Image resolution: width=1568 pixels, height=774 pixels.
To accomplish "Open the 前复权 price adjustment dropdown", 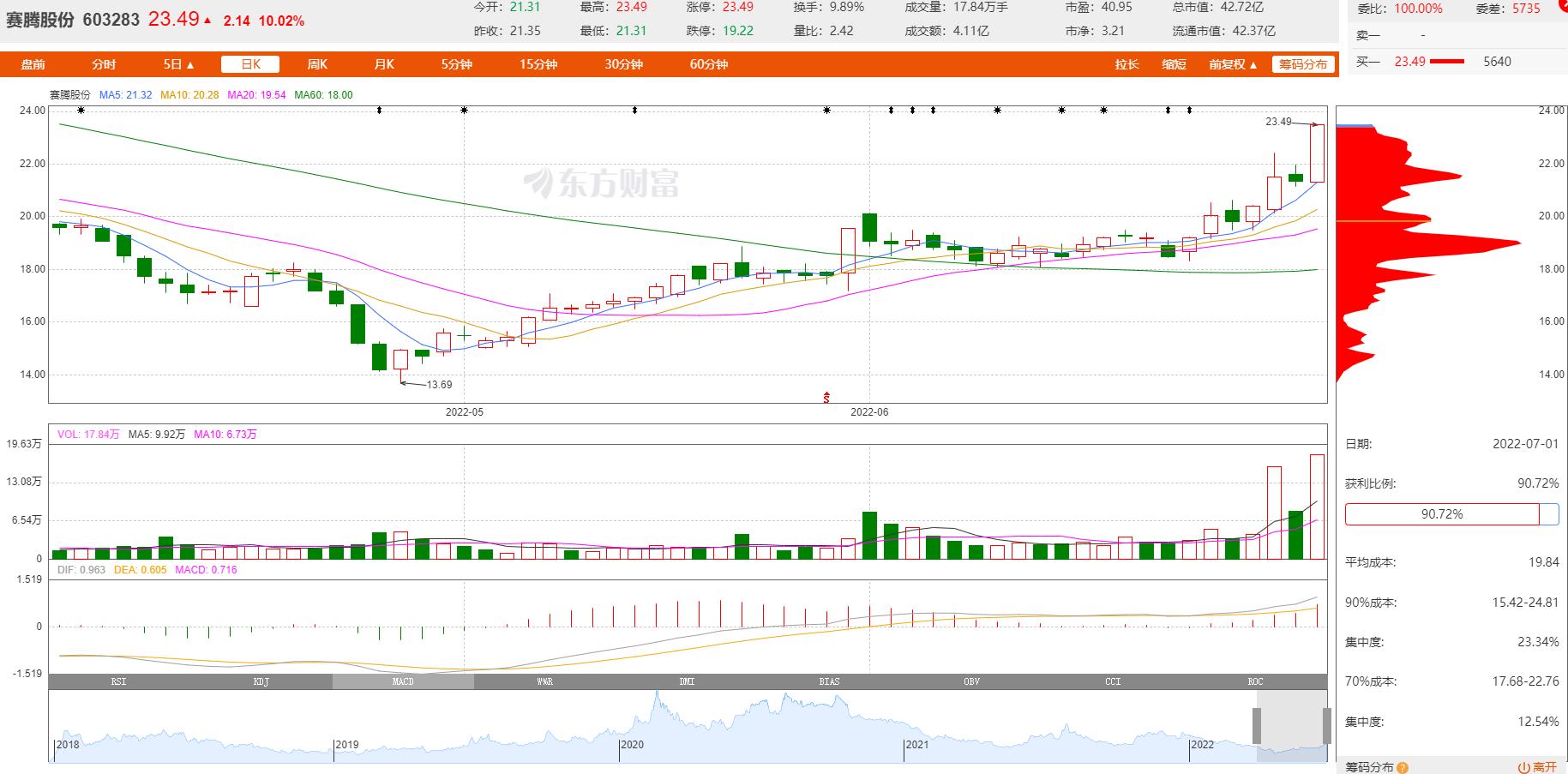I will tap(1228, 63).
